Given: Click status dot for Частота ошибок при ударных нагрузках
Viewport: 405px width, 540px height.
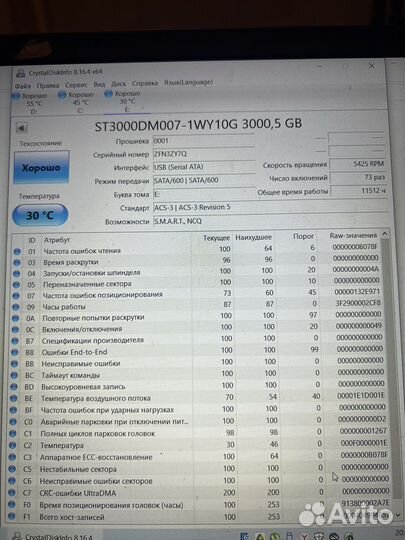Looking at the screenshot, I should [x=13, y=410].
